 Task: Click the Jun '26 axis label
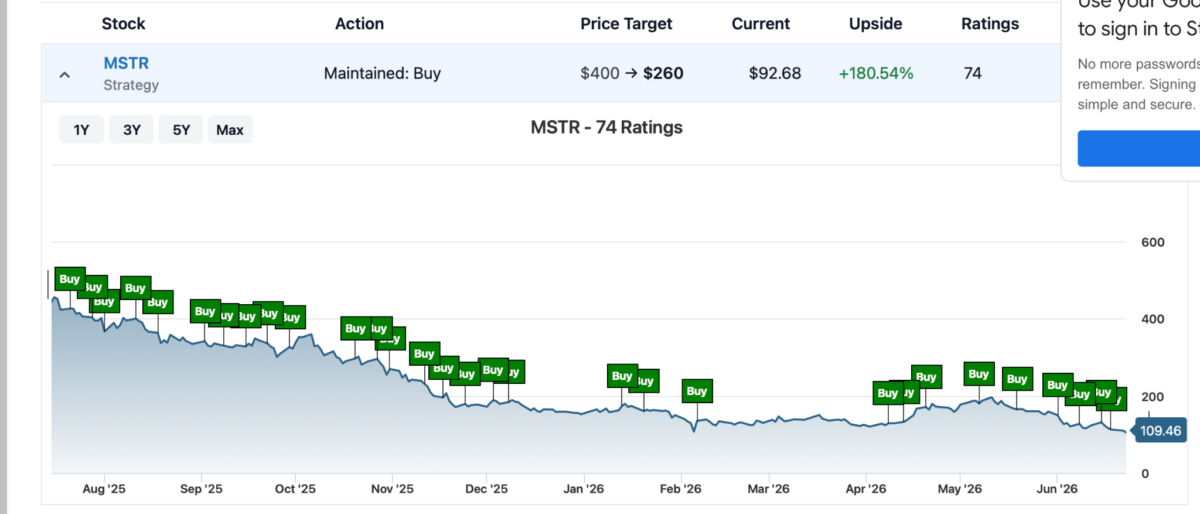(1056, 489)
